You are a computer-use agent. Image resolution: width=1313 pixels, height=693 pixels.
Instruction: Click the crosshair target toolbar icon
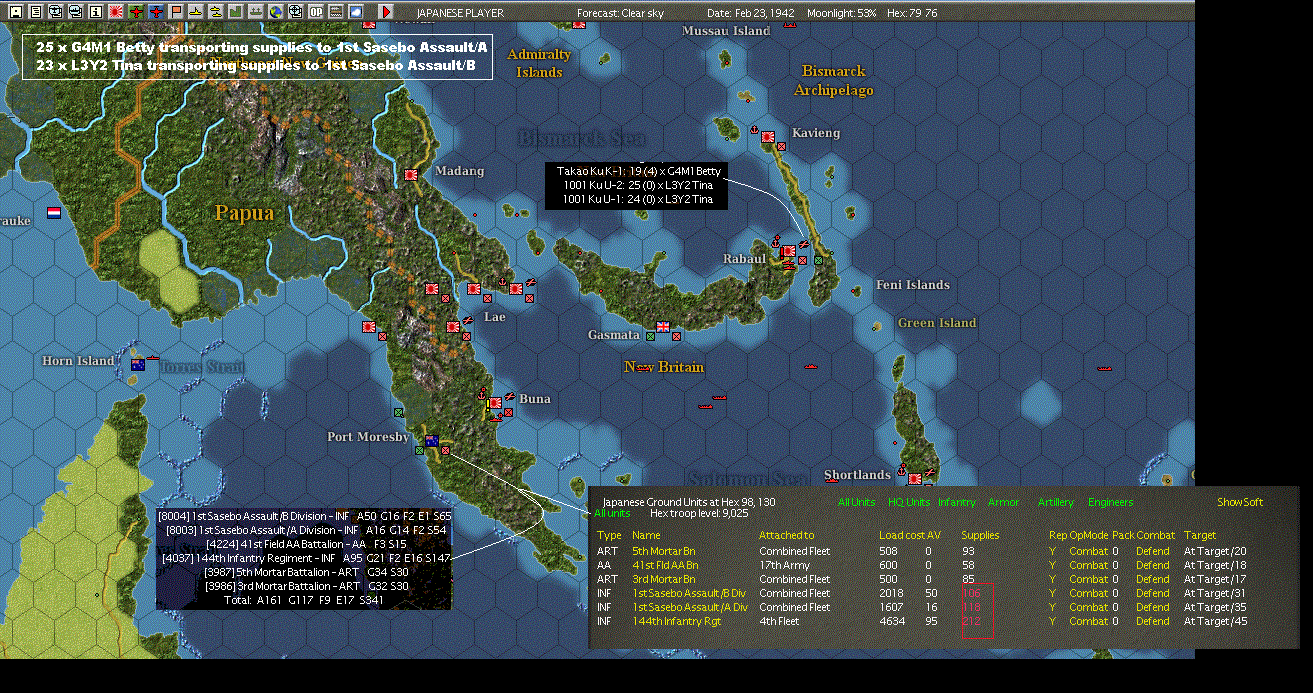[295, 12]
